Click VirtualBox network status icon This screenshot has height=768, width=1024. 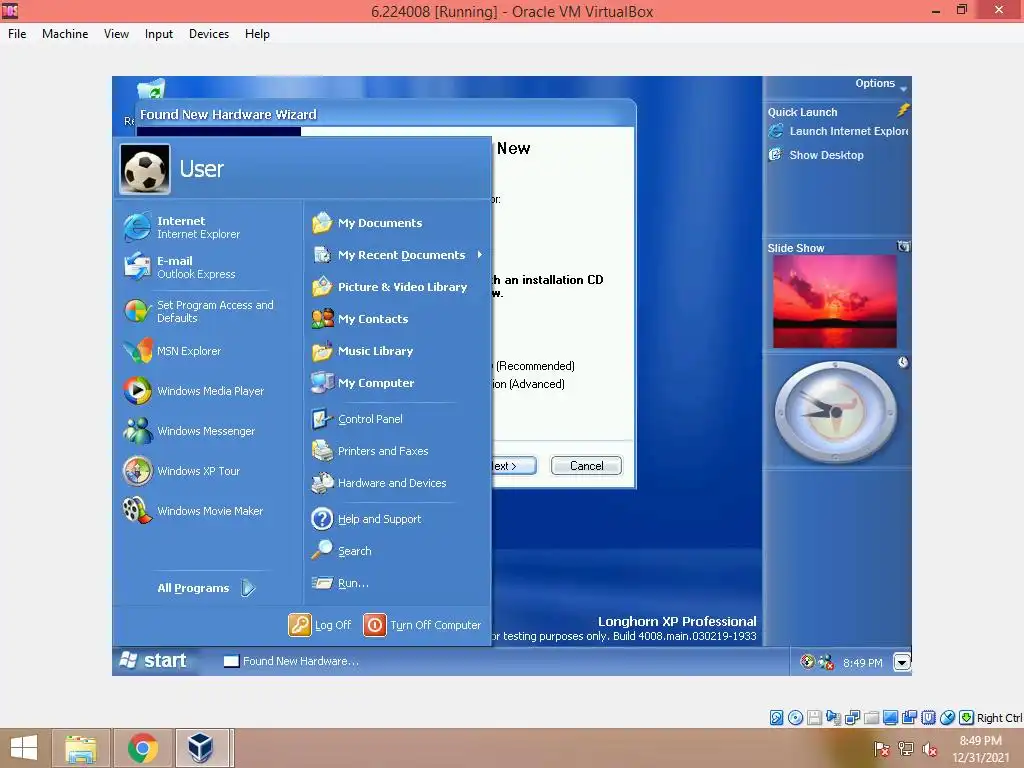click(x=852, y=718)
